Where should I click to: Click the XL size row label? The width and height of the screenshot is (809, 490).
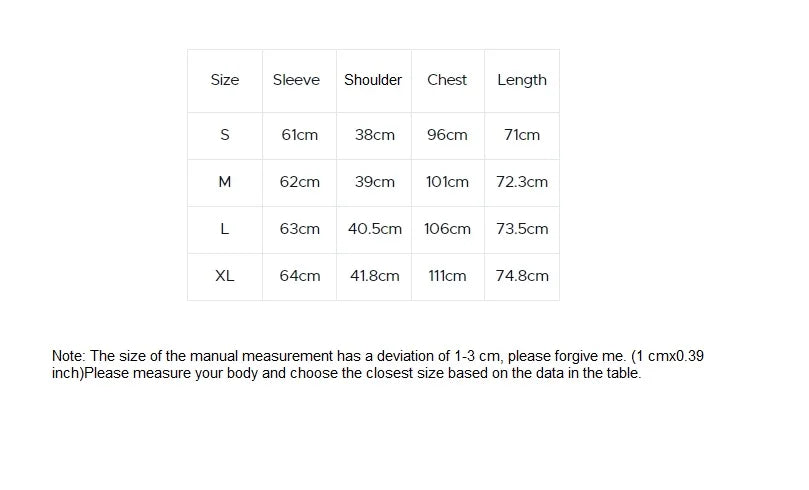tap(225, 276)
